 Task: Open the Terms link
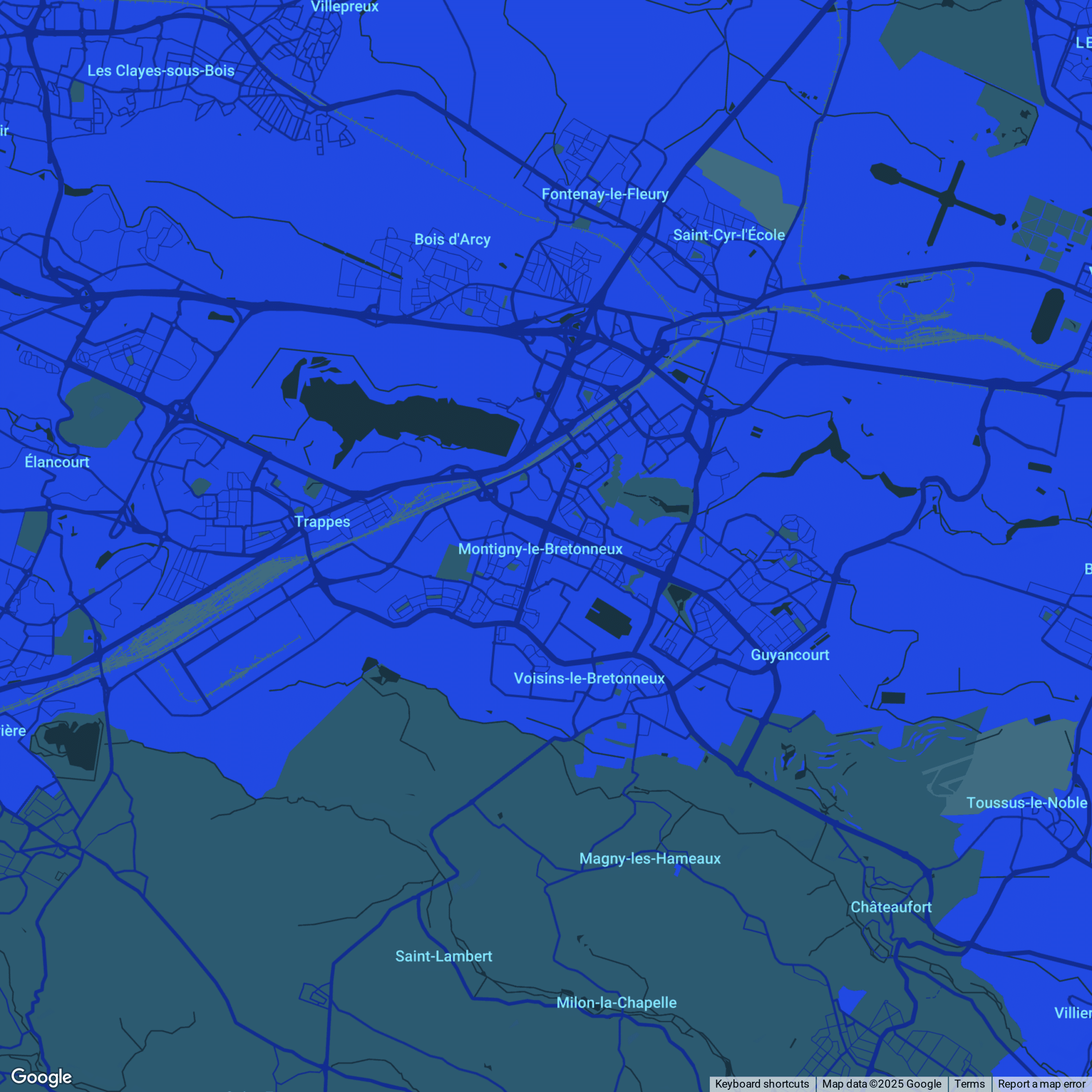969,1083
